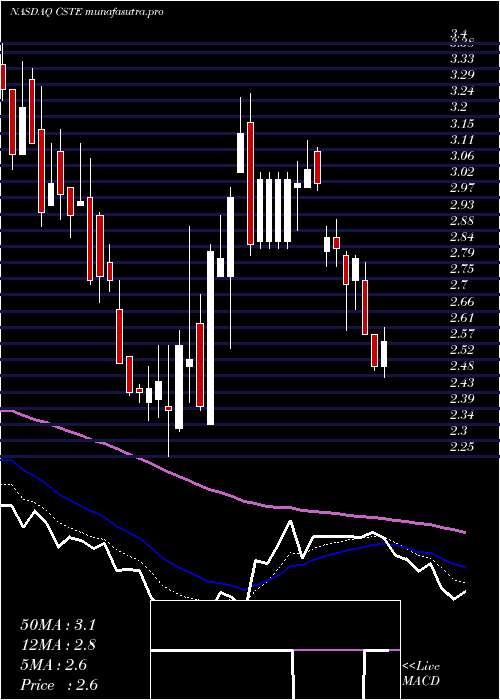Click the 12MA : 2.8 readout
Image resolution: width=500 pixels, height=700 pixels.
(58, 645)
